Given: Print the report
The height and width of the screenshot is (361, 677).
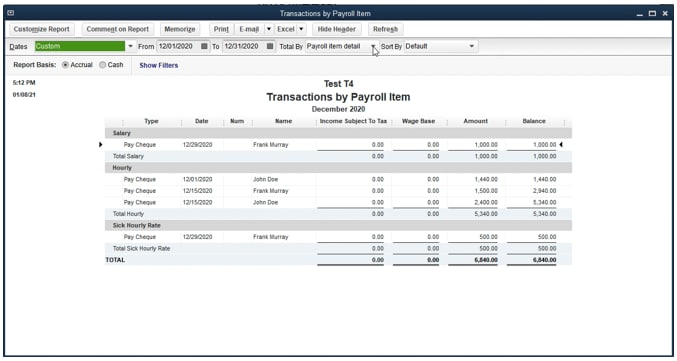Looking at the screenshot, I should 221,29.
